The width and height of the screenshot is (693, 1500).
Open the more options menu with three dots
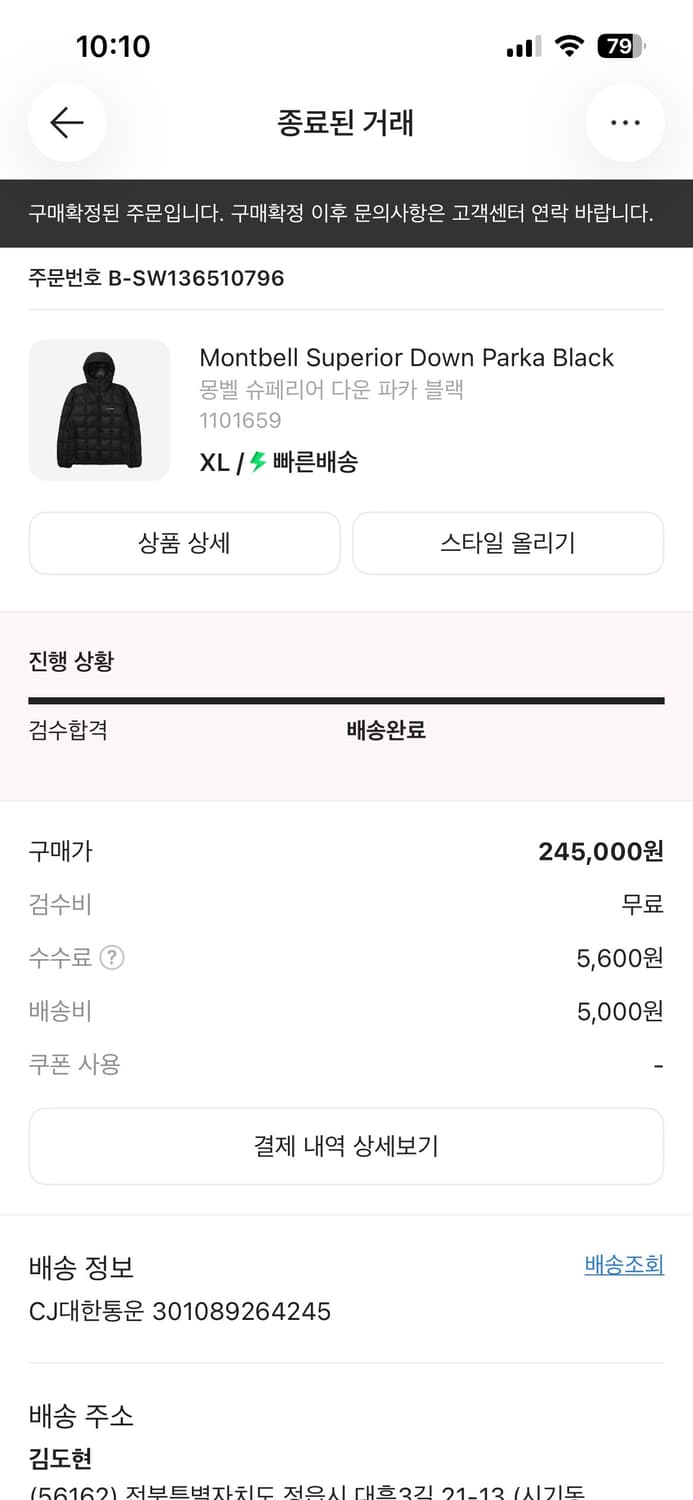[x=625, y=122]
